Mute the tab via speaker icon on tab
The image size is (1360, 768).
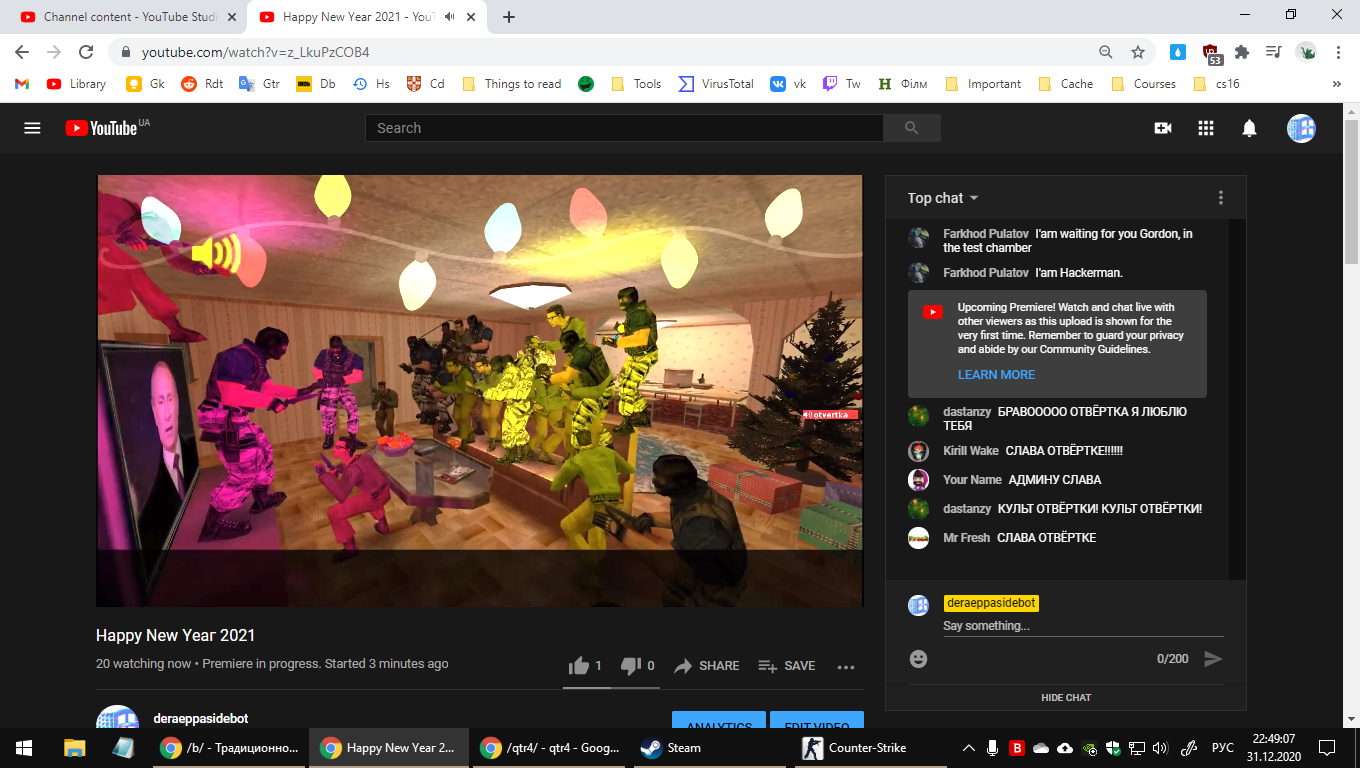click(x=451, y=17)
